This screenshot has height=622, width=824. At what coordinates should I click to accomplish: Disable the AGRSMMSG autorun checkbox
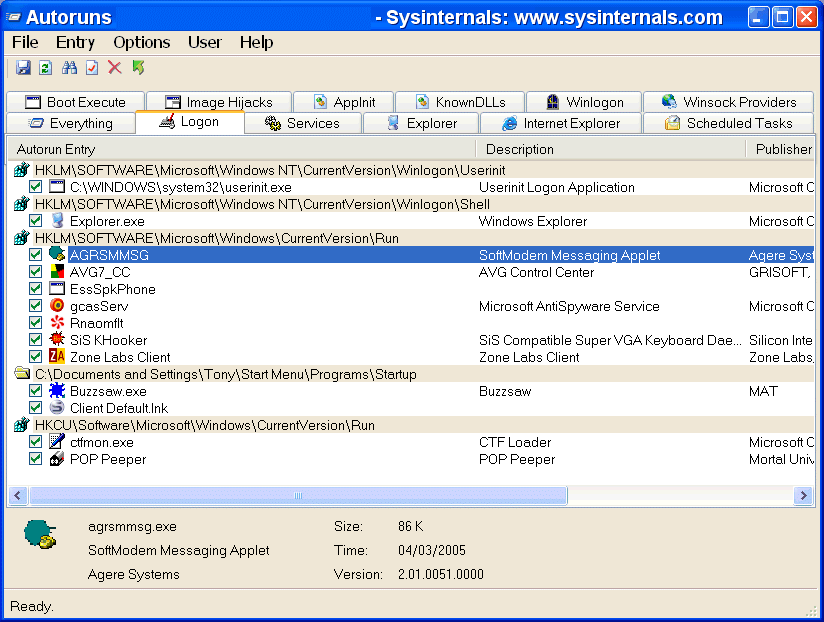36,255
